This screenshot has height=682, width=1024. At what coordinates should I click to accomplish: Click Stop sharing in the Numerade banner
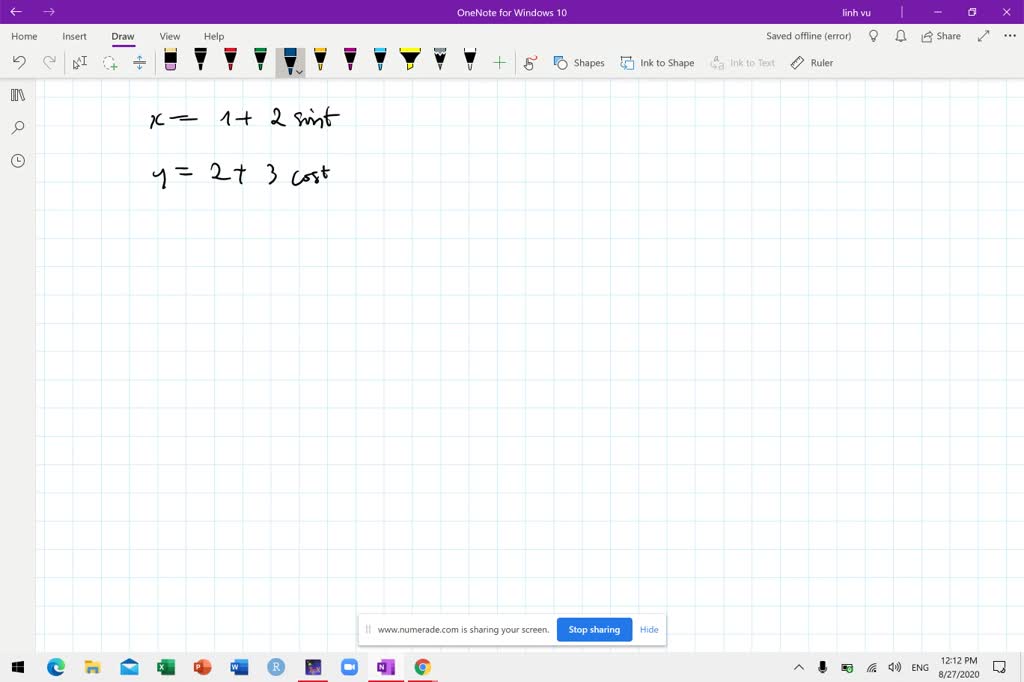point(594,629)
